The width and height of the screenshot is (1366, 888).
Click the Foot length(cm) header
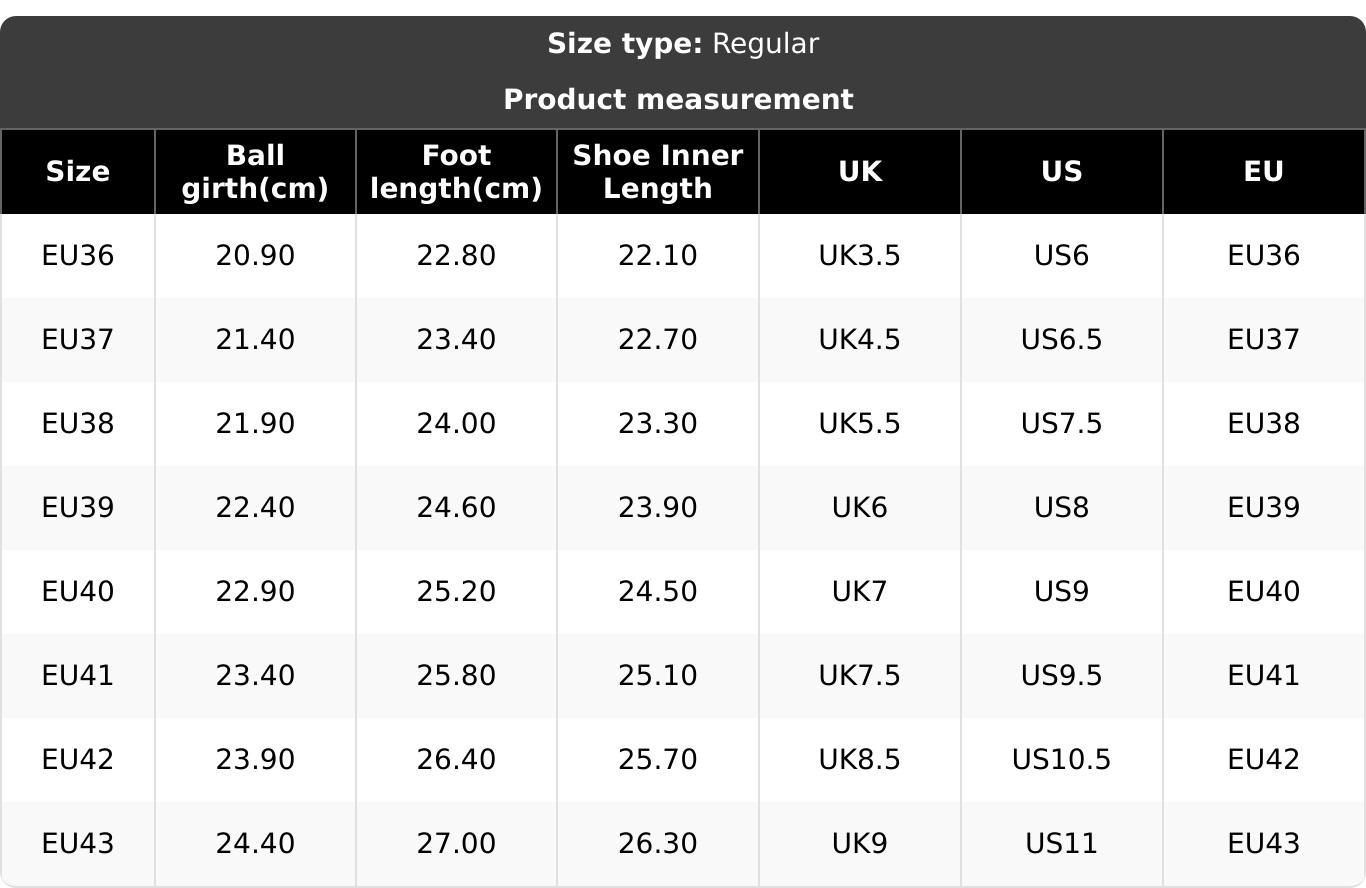click(x=456, y=172)
